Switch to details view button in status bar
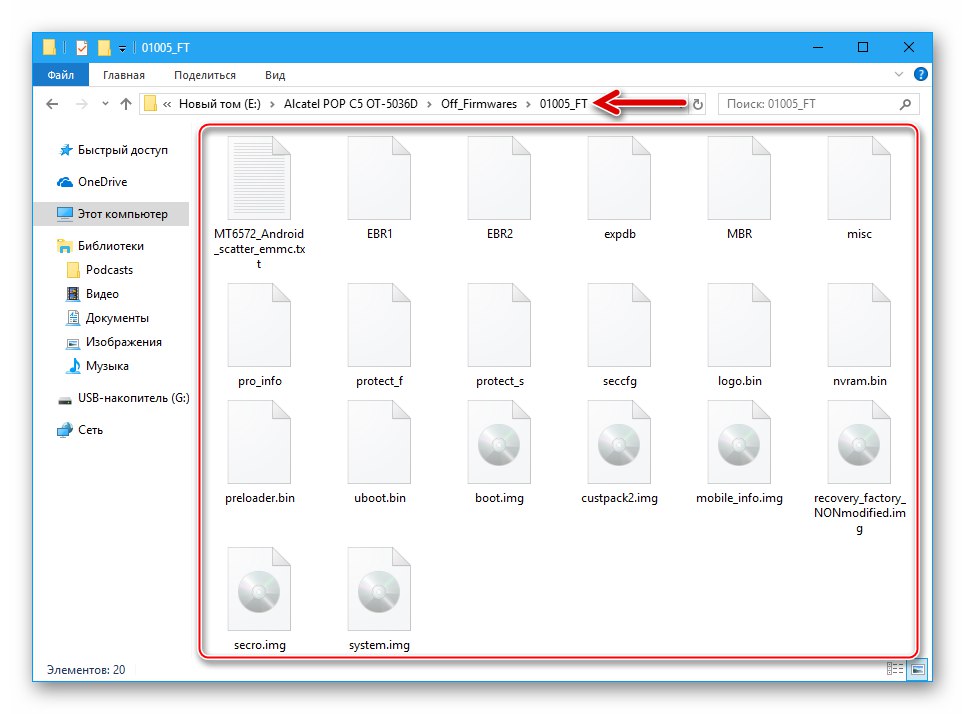 (x=895, y=669)
